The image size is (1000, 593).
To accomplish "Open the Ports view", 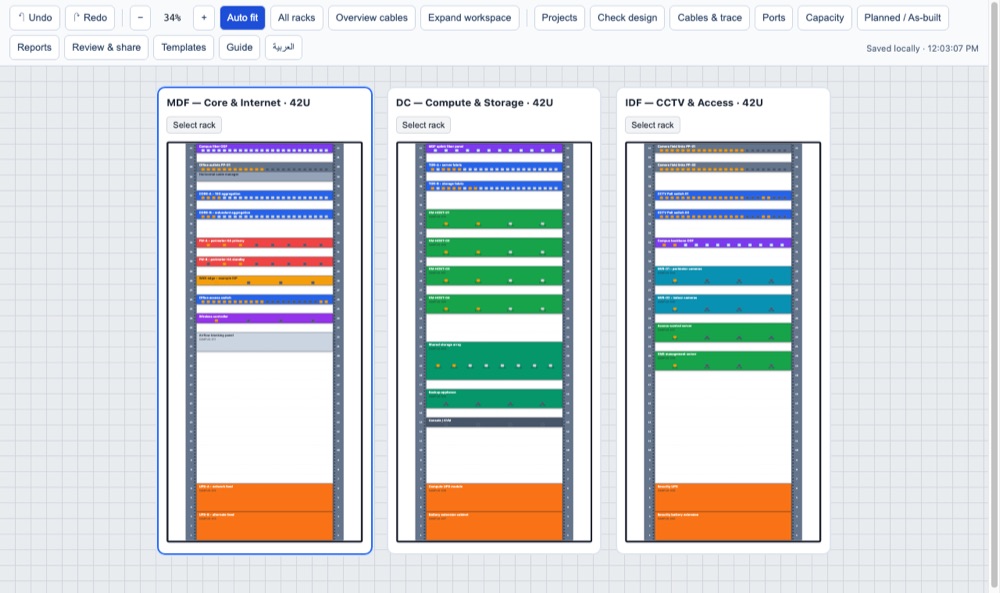I will point(774,18).
